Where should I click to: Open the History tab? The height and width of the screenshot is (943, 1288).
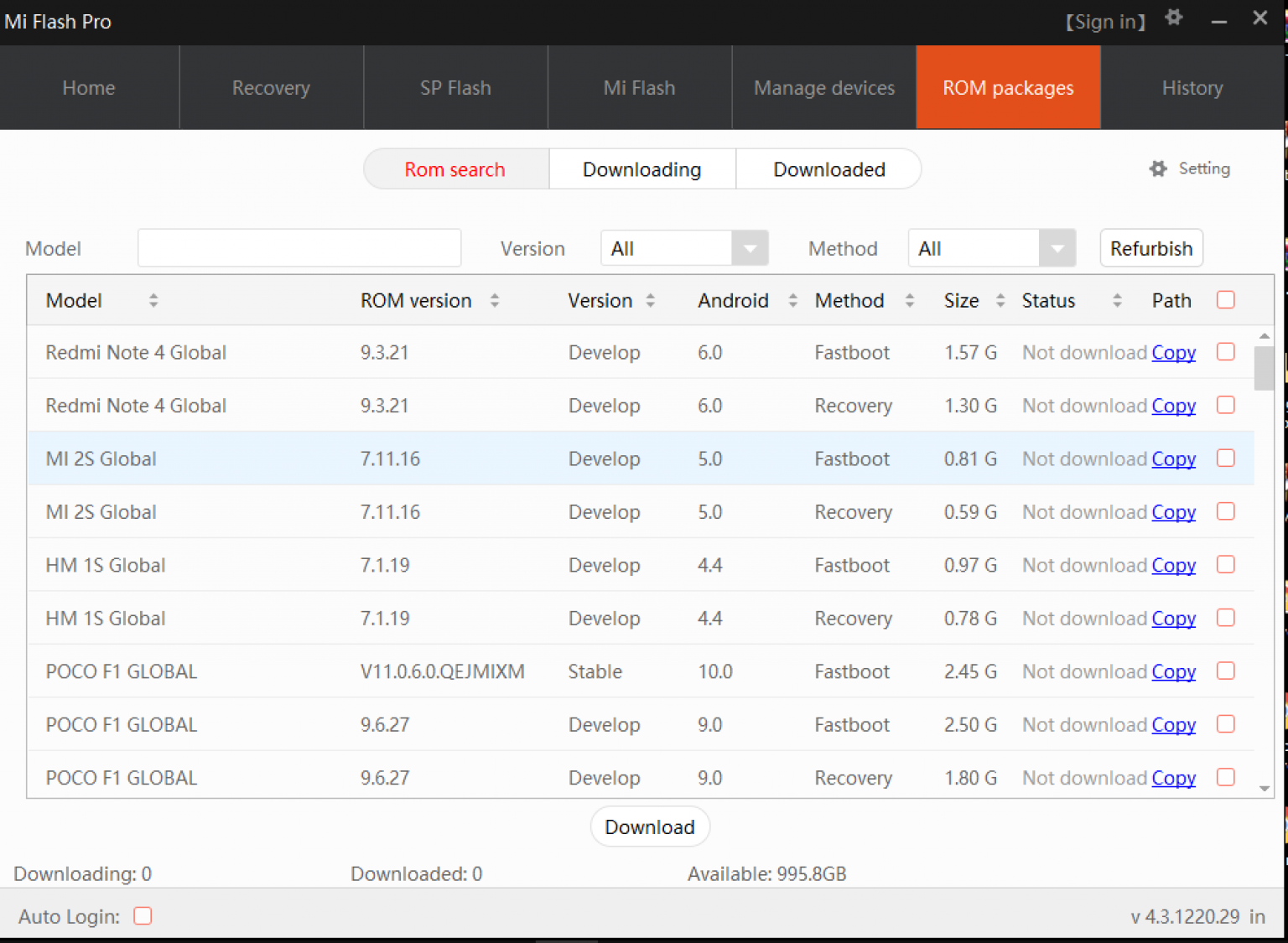[1192, 87]
